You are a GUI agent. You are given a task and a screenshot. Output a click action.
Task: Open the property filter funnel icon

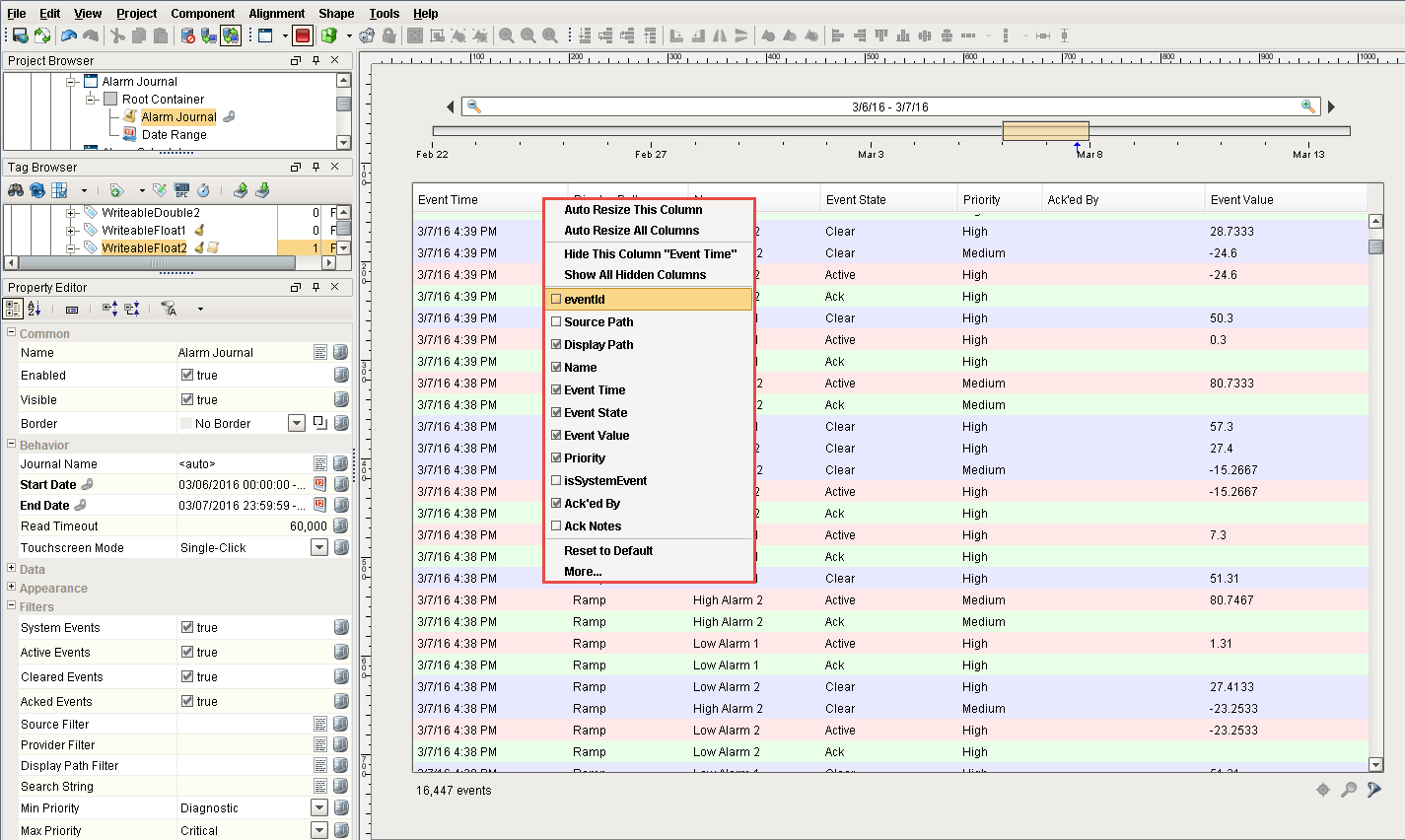point(170,309)
